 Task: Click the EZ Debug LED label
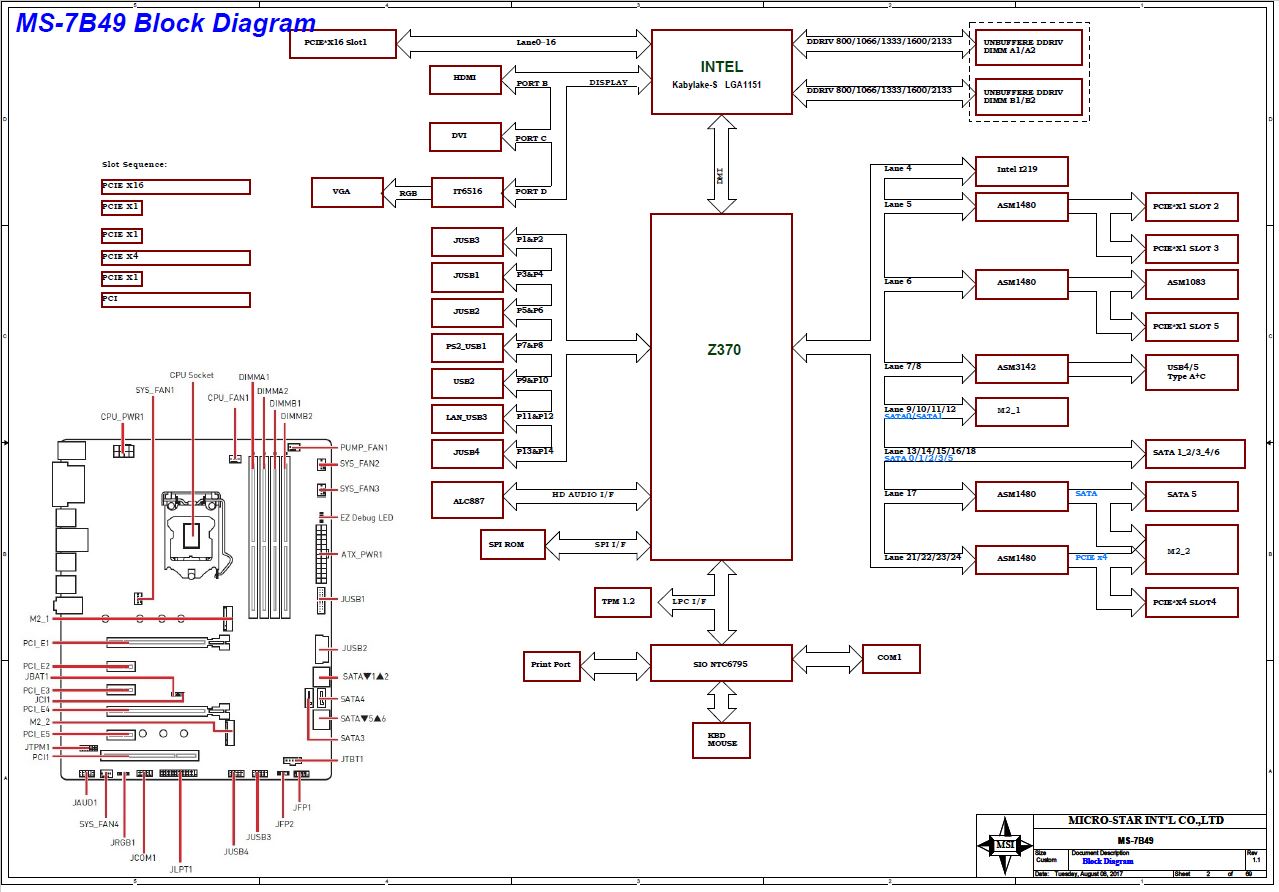tap(367, 518)
